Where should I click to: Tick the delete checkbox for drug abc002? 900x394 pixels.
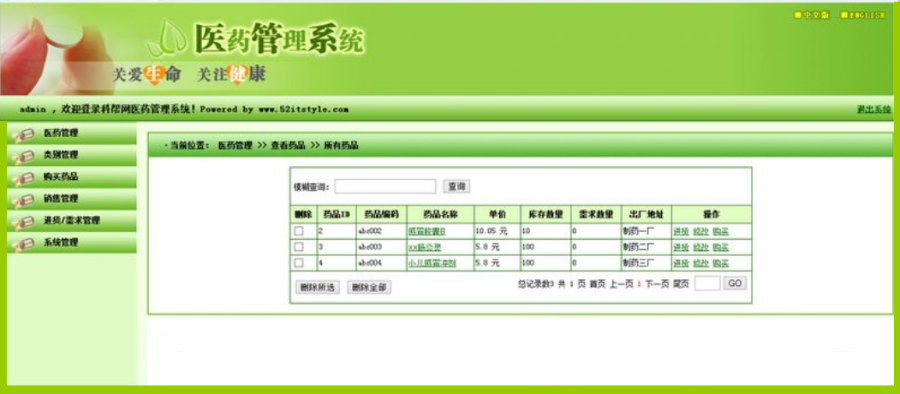coord(299,231)
